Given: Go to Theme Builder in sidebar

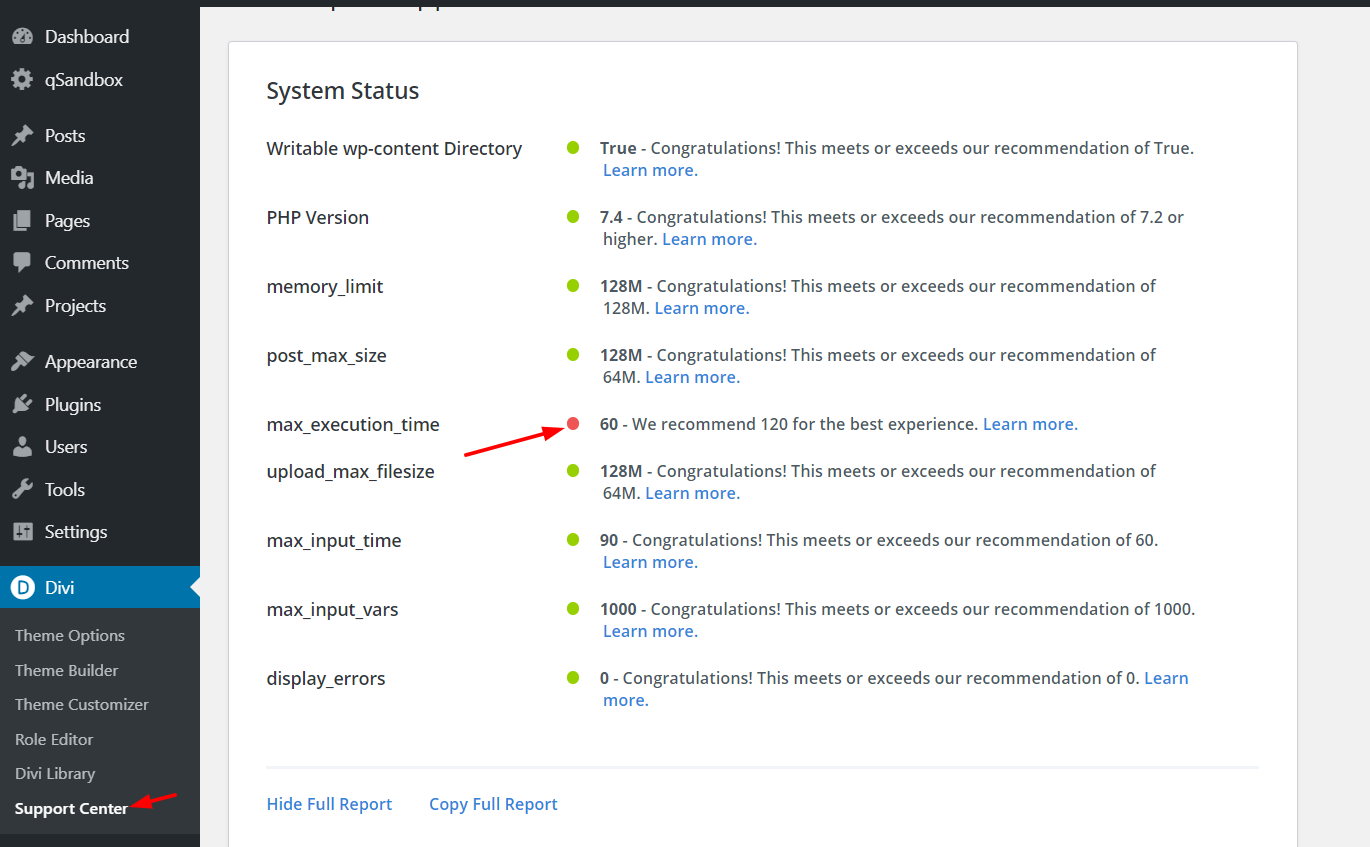Looking at the screenshot, I should [67, 671].
